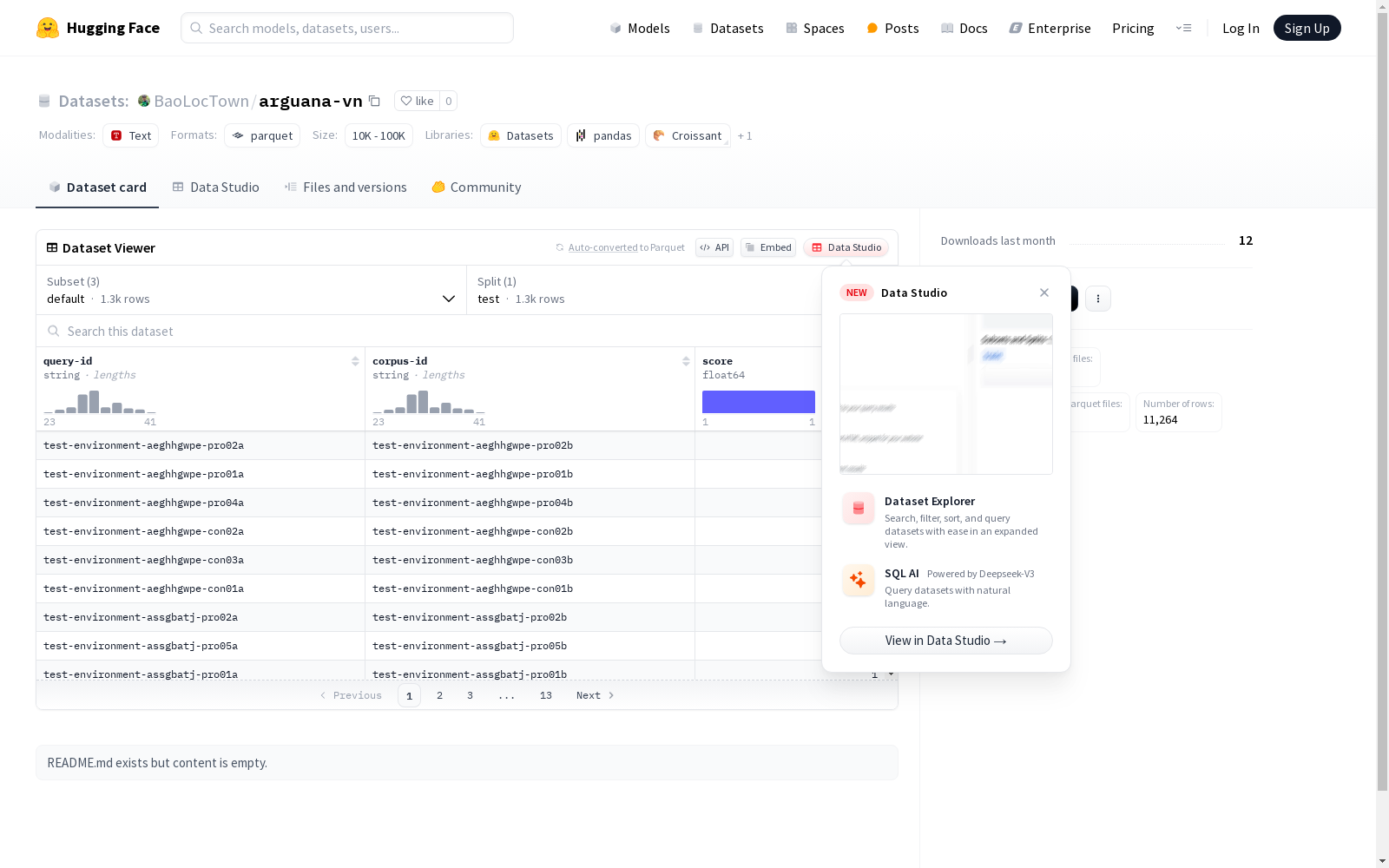Jump to page 13 of results
The image size is (1389, 868).
546,695
